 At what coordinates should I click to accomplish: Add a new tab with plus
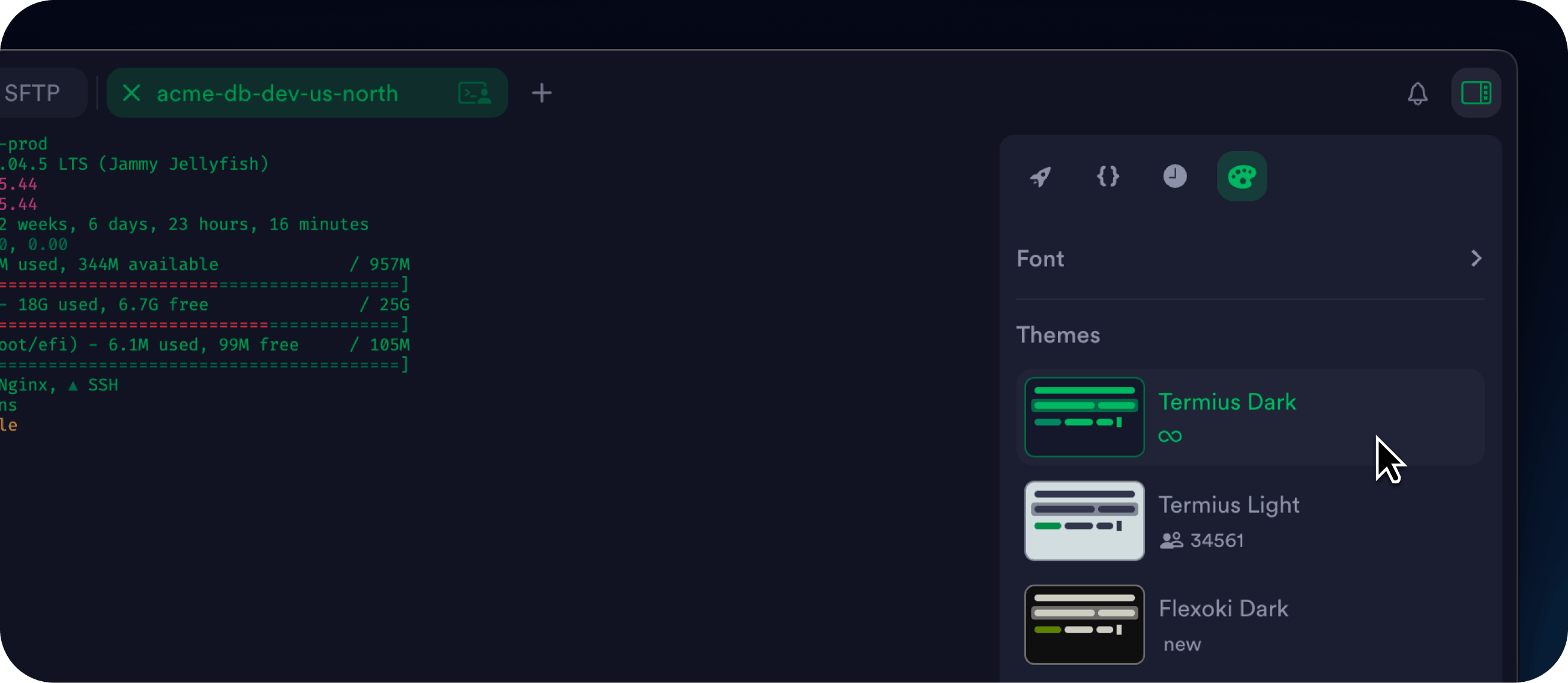click(541, 94)
